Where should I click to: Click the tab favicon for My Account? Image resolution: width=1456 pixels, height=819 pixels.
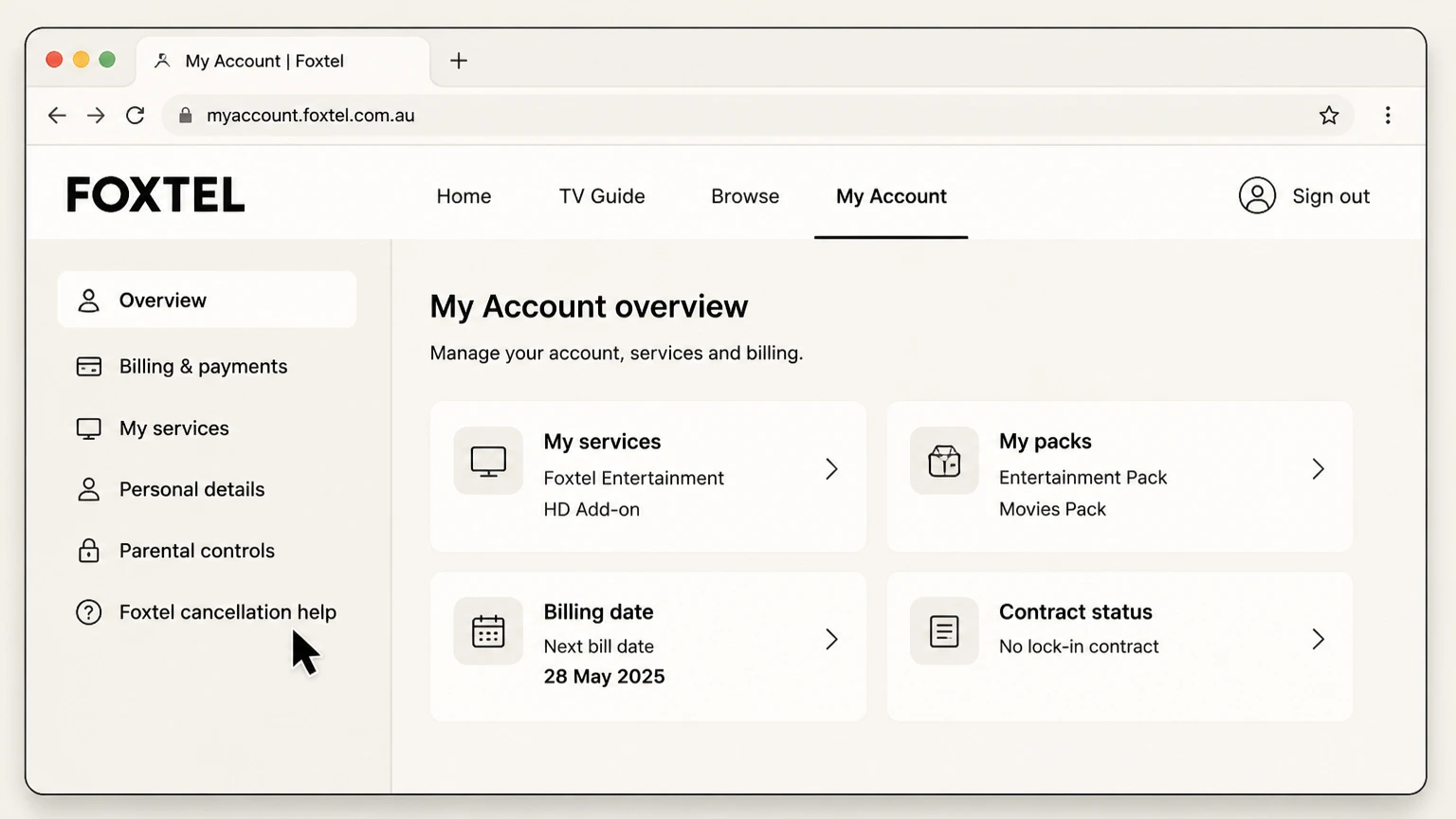[162, 61]
